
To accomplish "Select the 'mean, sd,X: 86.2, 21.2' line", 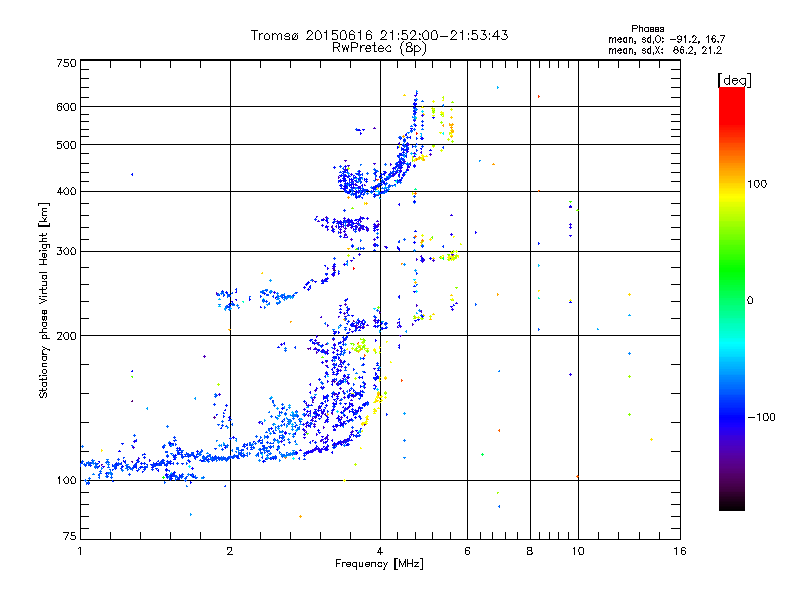I will [665, 51].
